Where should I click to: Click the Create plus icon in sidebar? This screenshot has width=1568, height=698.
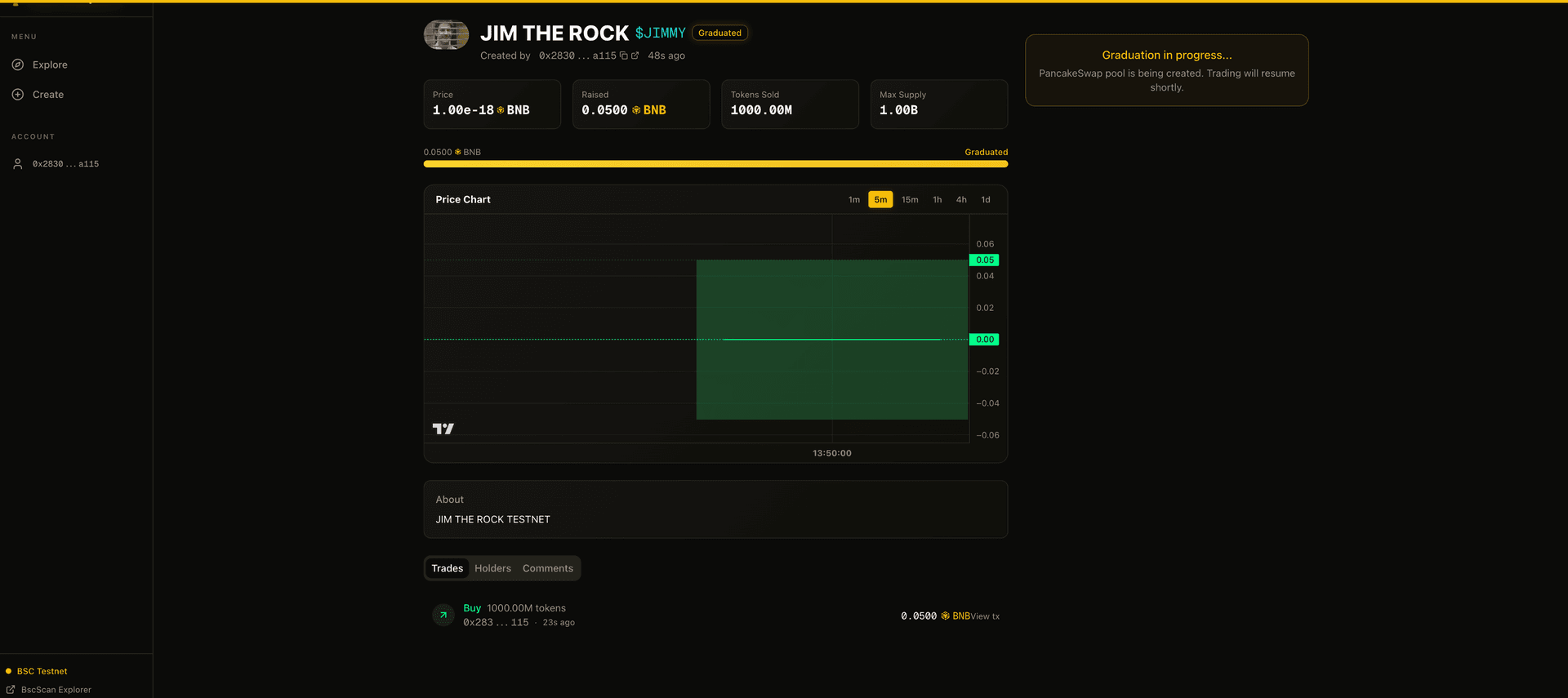click(x=18, y=95)
